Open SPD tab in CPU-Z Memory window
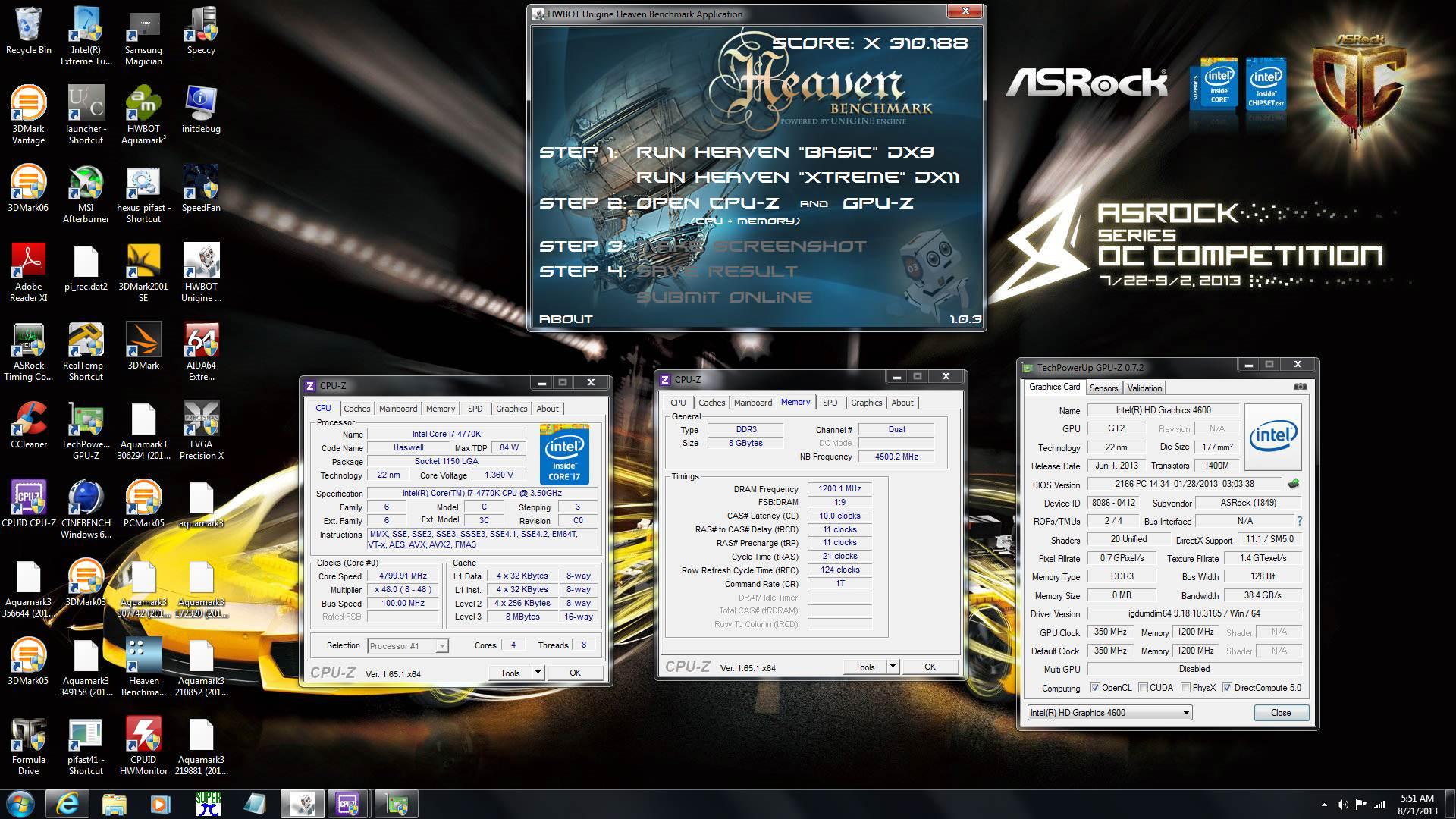Image resolution: width=1456 pixels, height=819 pixels. click(x=830, y=403)
